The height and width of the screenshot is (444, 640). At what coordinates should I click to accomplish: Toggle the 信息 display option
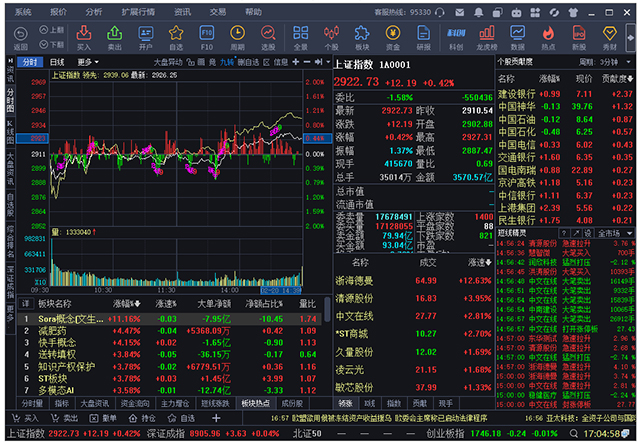click(x=280, y=62)
